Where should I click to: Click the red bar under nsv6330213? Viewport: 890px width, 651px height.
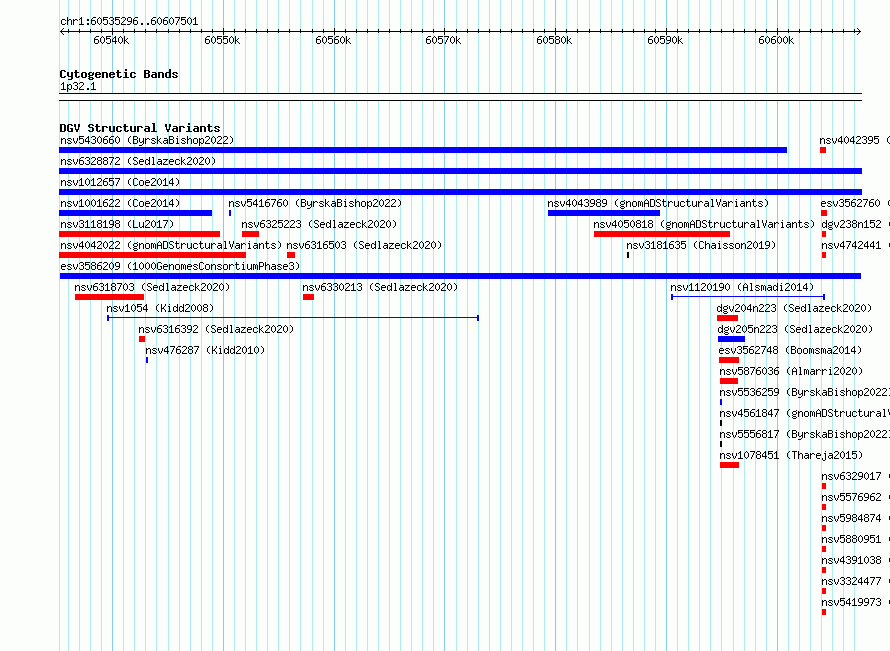[x=308, y=297]
